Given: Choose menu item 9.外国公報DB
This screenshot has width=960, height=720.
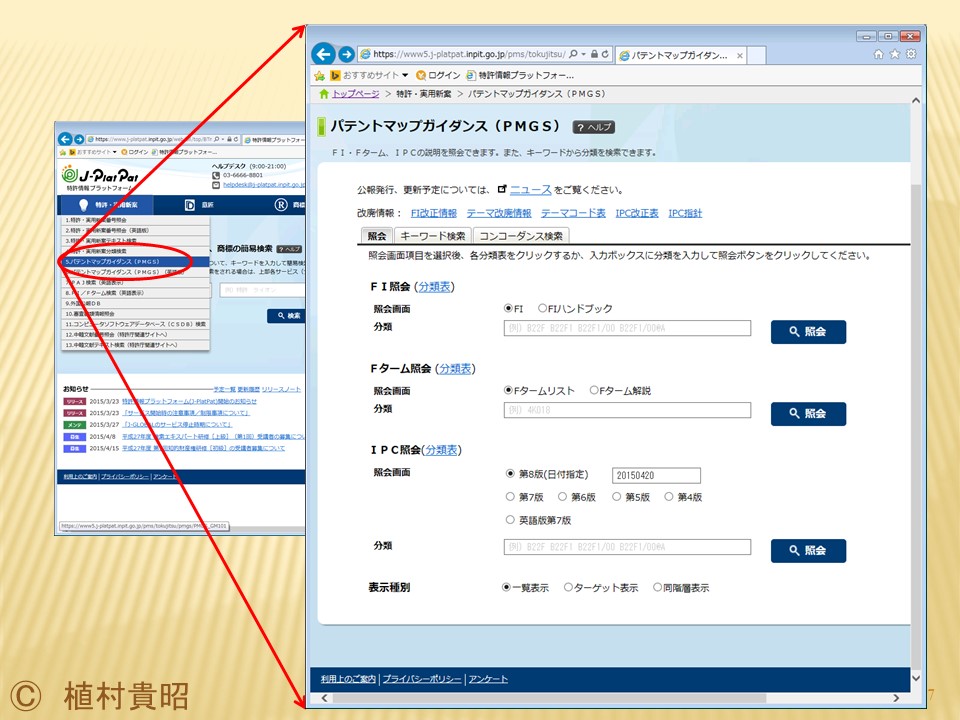Looking at the screenshot, I should (136, 303).
